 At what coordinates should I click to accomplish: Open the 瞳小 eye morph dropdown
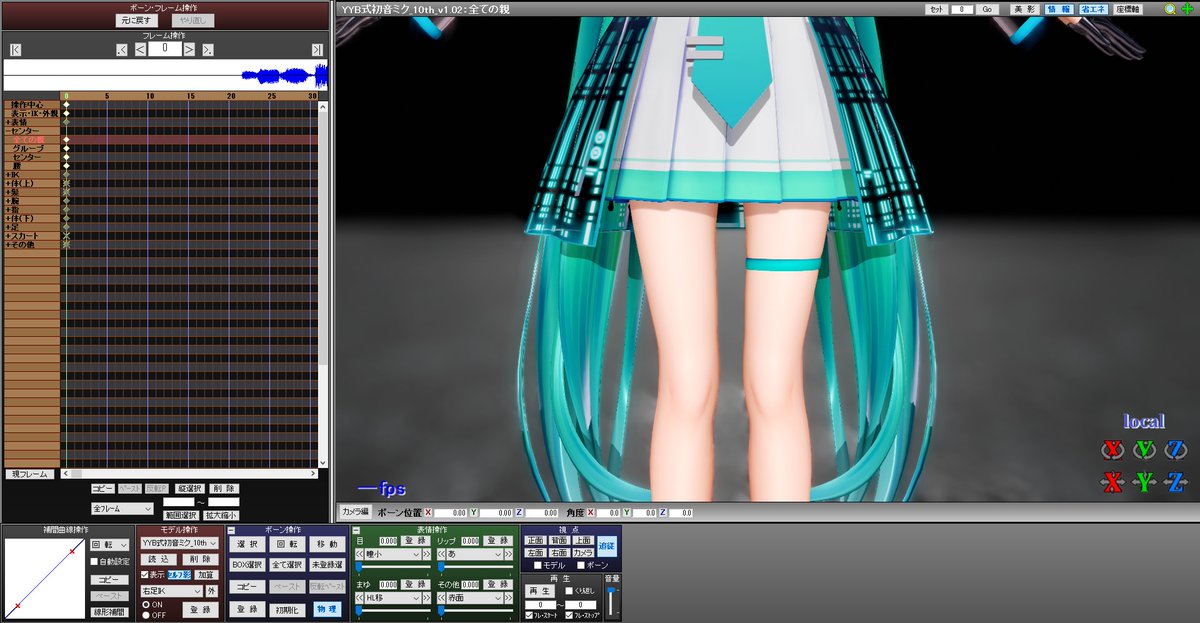(x=394, y=553)
